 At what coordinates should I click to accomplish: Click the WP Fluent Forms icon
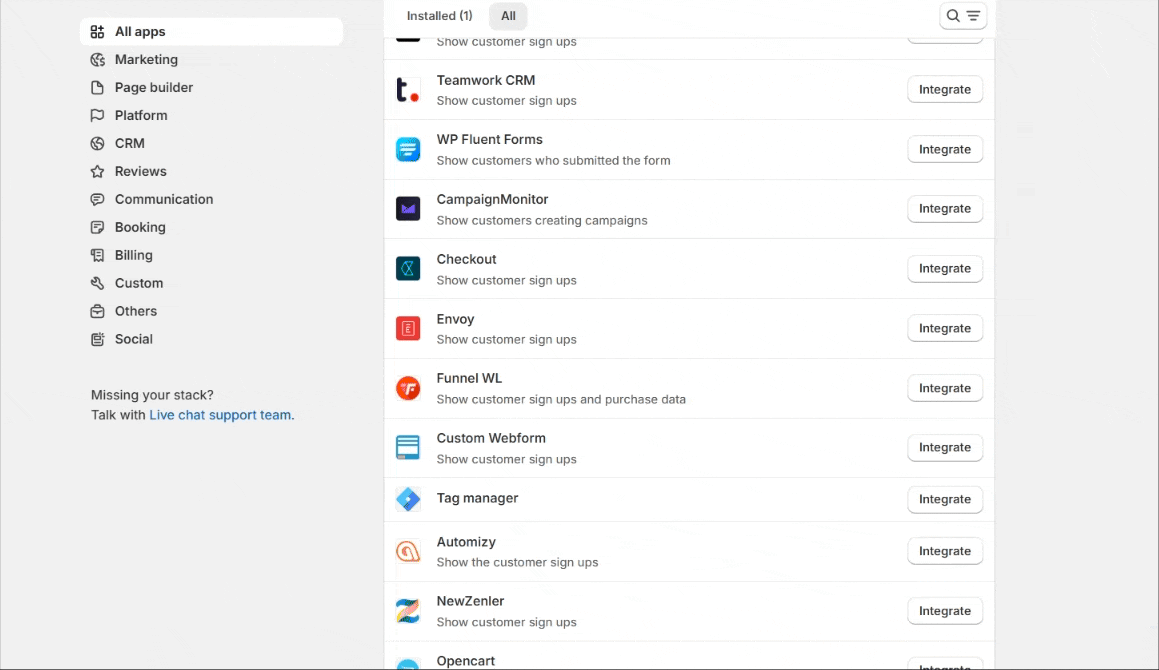coord(408,150)
